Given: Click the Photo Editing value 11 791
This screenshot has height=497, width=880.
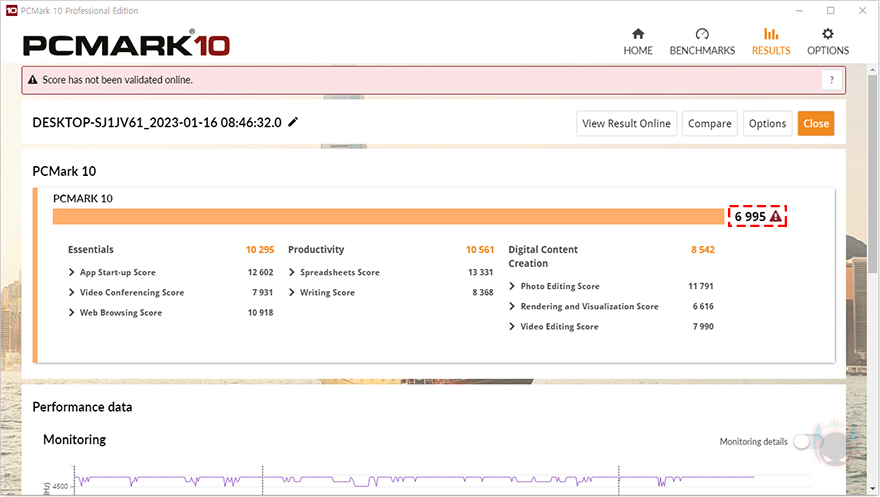Looking at the screenshot, I should [x=701, y=286].
